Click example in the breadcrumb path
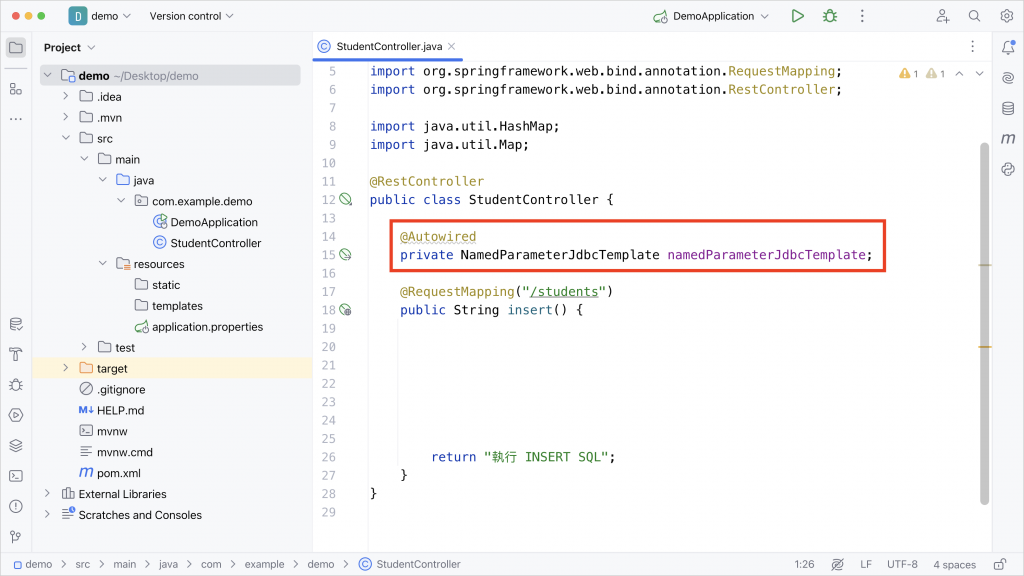 [x=264, y=564]
